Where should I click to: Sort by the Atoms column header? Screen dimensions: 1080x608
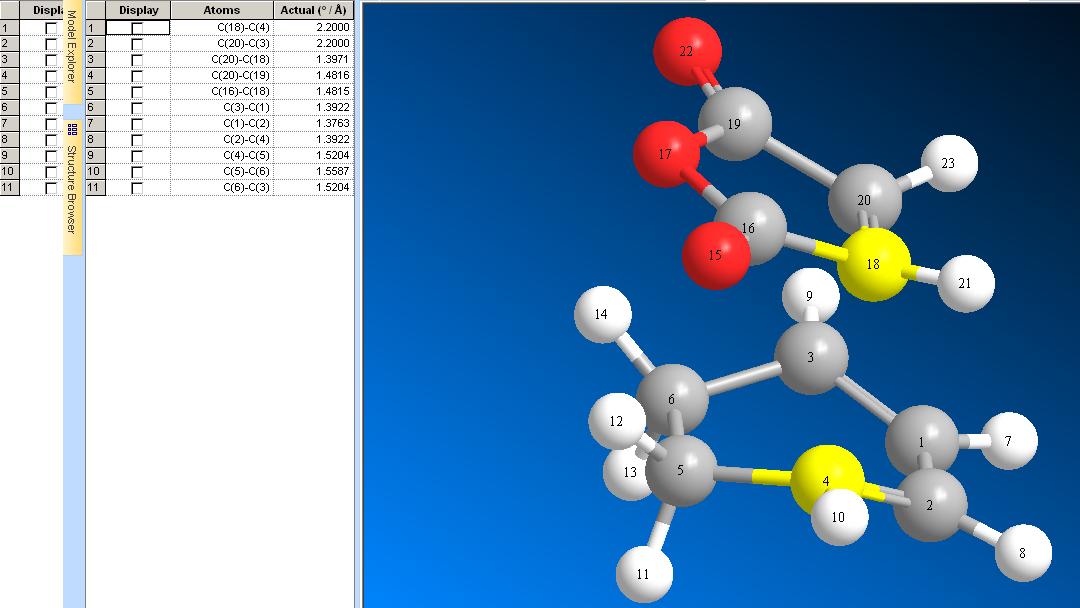point(222,10)
